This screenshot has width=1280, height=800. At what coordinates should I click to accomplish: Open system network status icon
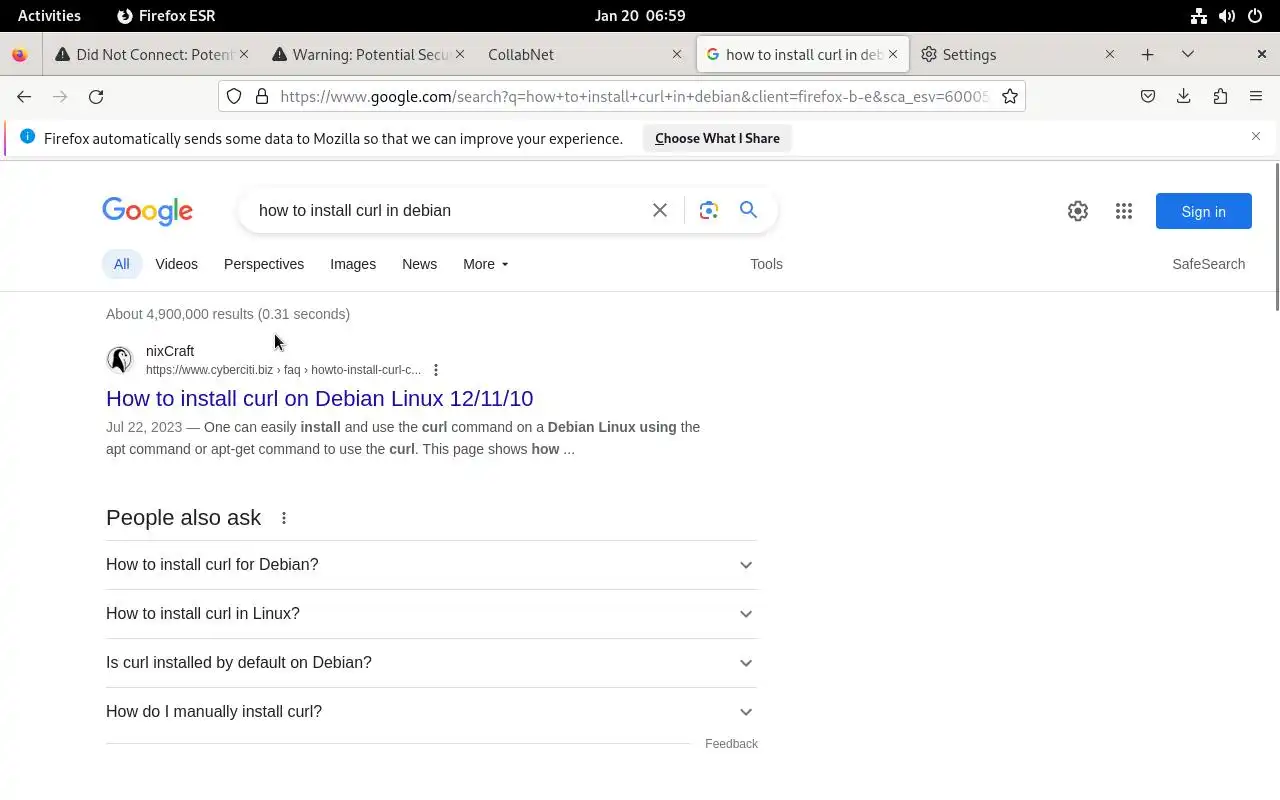(x=1199, y=15)
